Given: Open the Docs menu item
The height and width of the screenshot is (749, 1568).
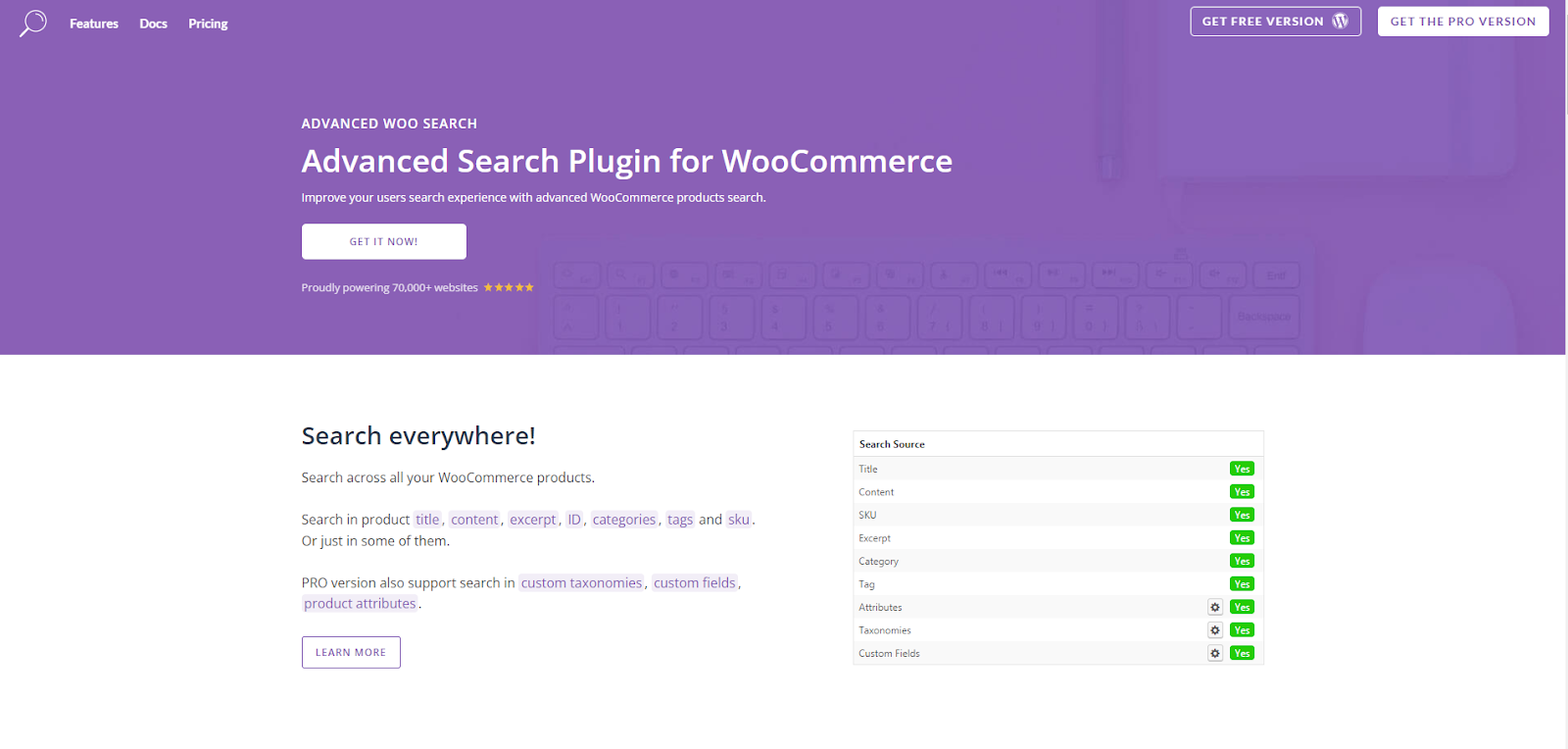Looking at the screenshot, I should pos(153,24).
